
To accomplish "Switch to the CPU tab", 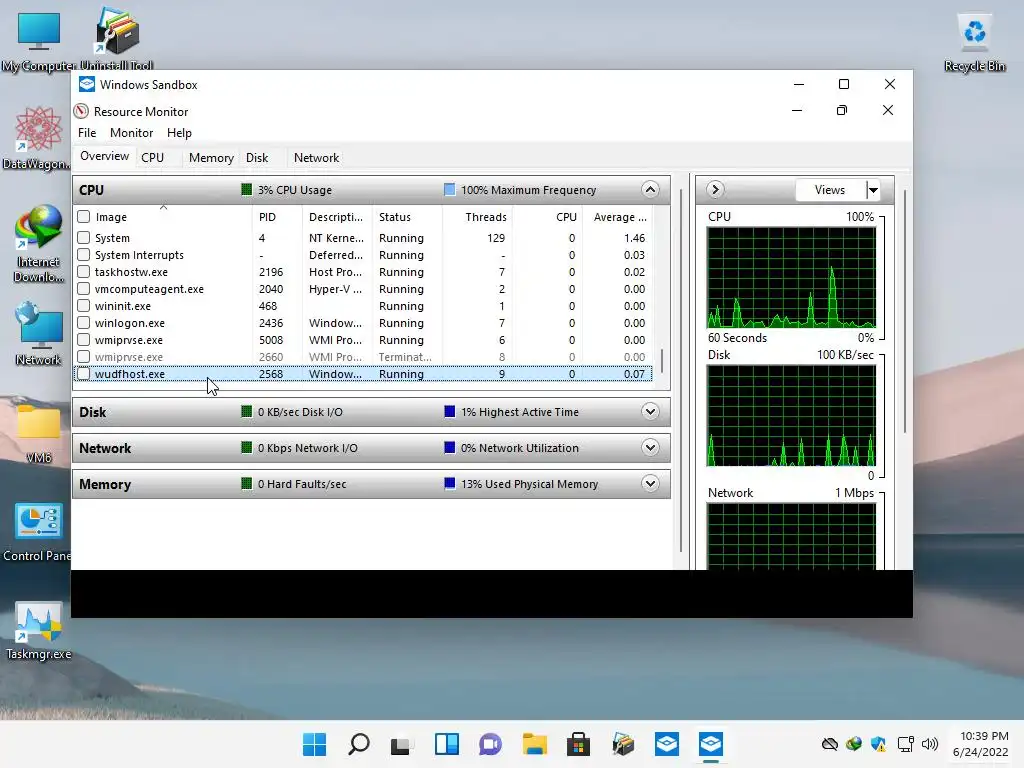I will click(152, 157).
